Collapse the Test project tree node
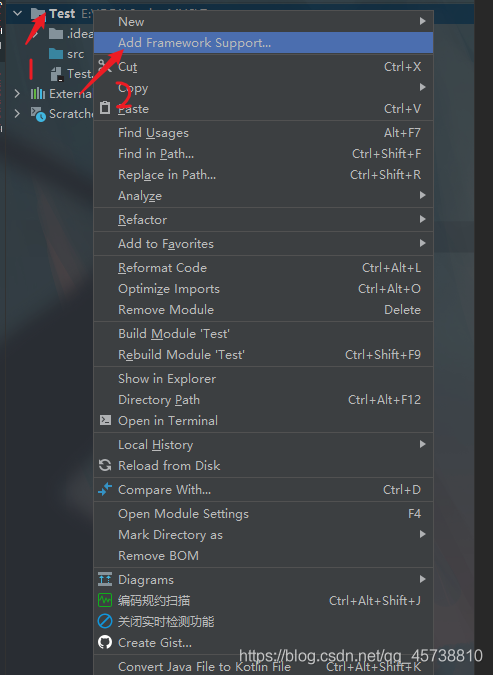This screenshot has width=493, height=675. pyautogui.click(x=18, y=13)
